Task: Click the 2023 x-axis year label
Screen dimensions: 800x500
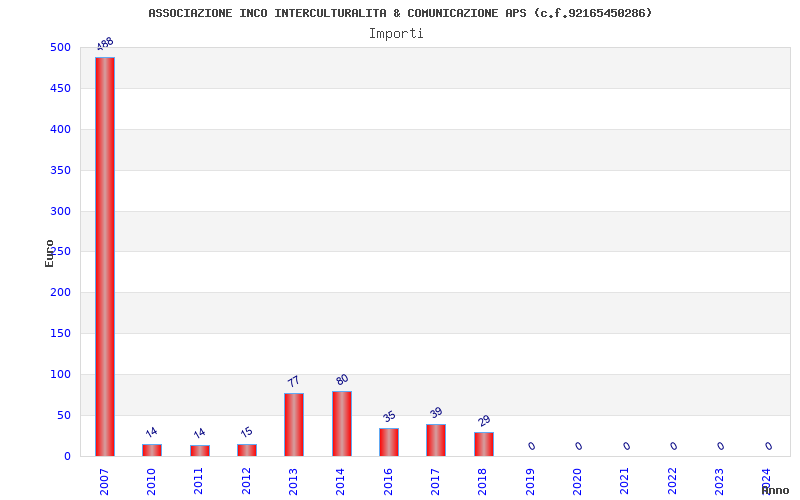Action: click(719, 482)
